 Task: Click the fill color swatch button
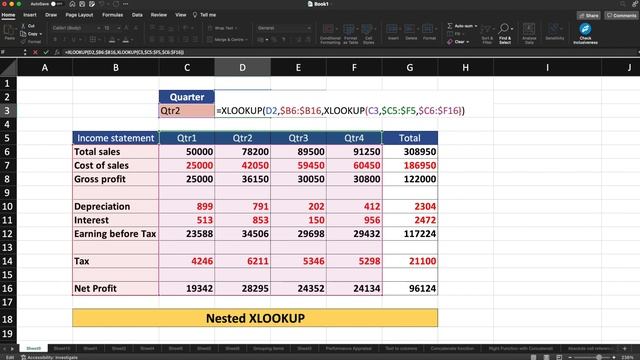point(112,40)
